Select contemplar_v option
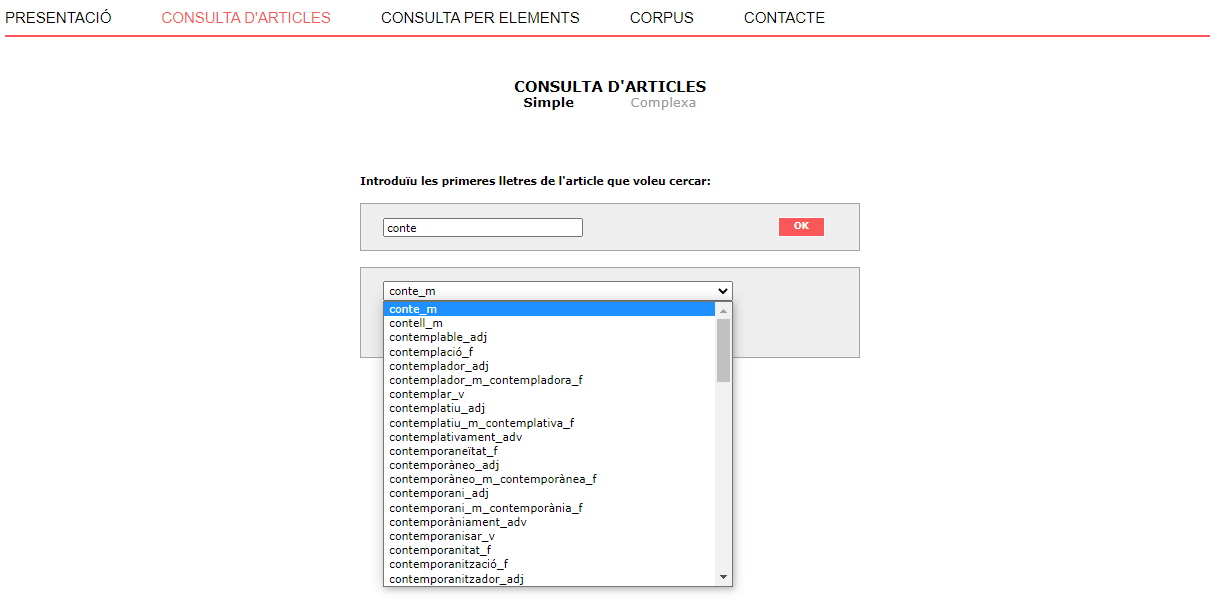The height and width of the screenshot is (612, 1224). click(426, 394)
